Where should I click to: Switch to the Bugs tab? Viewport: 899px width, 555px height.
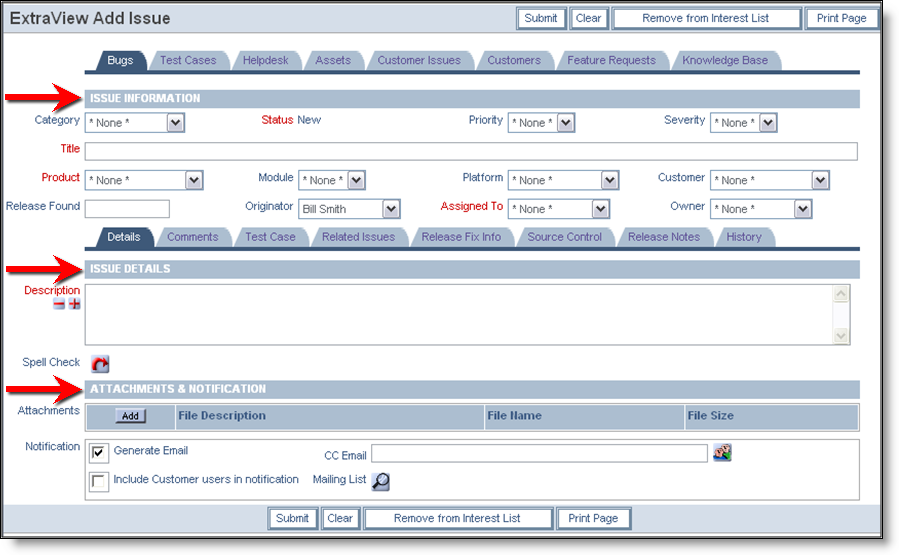point(120,60)
